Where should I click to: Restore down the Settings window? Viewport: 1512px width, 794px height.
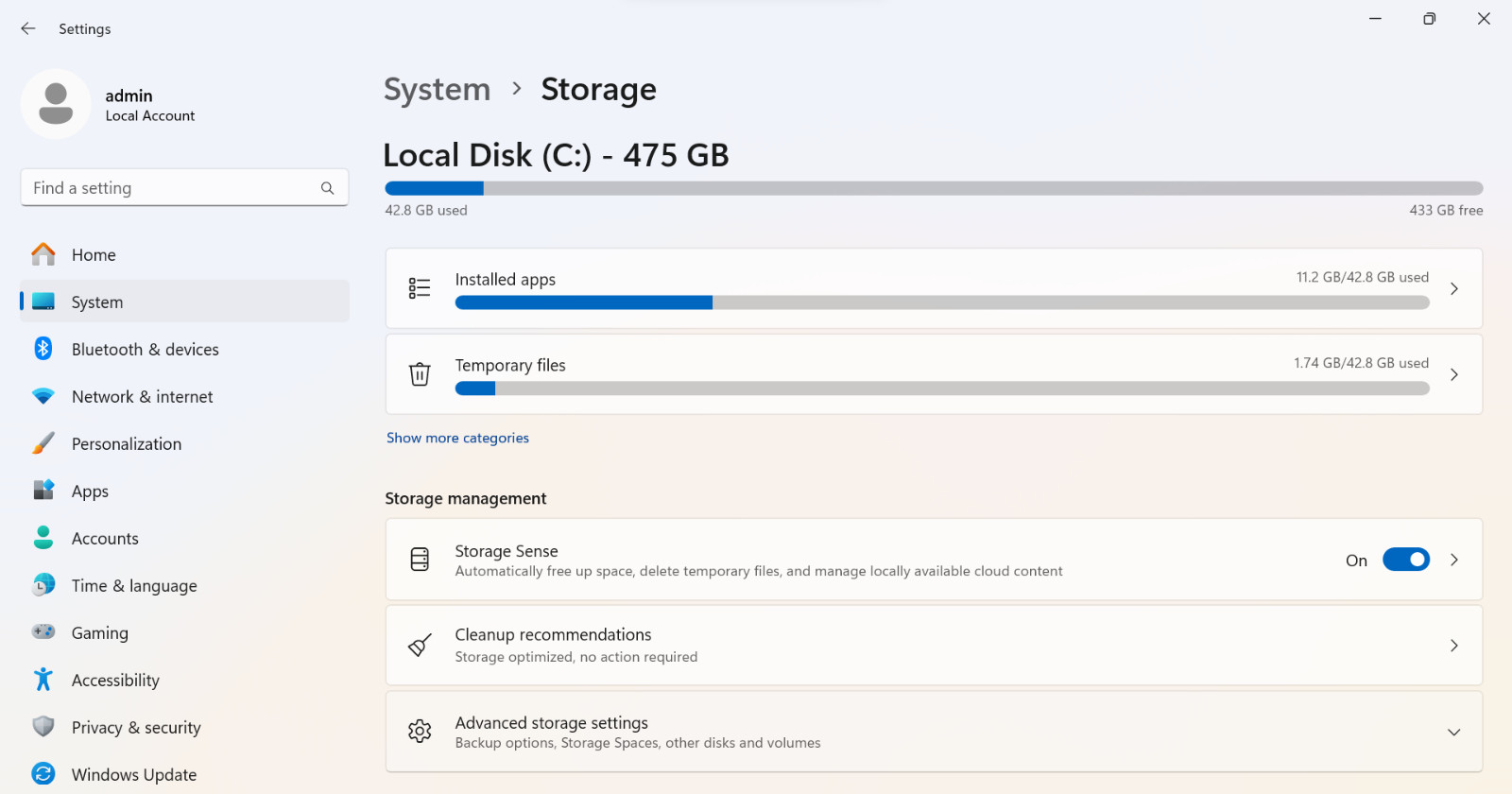coord(1430,19)
